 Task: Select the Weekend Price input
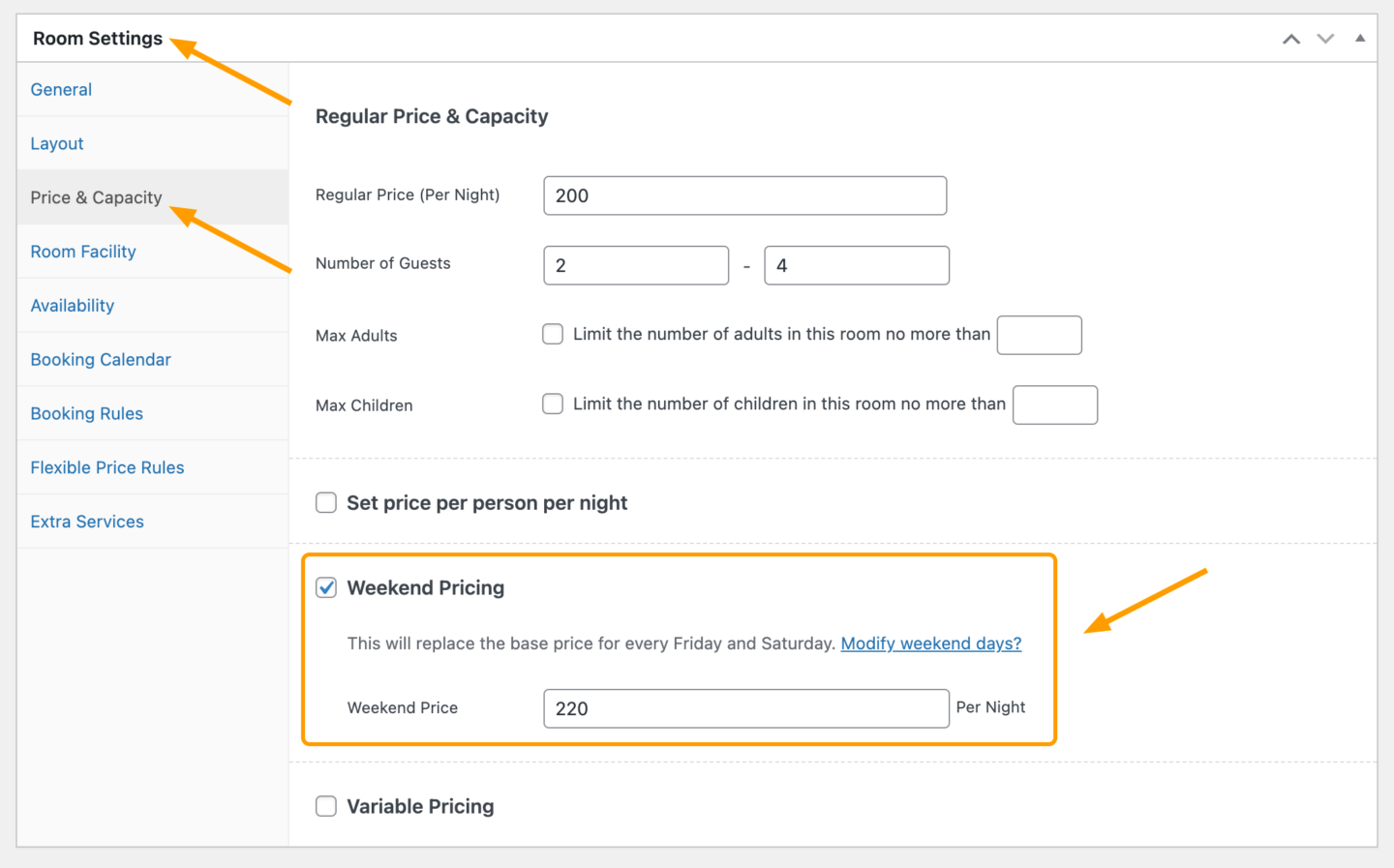point(745,707)
